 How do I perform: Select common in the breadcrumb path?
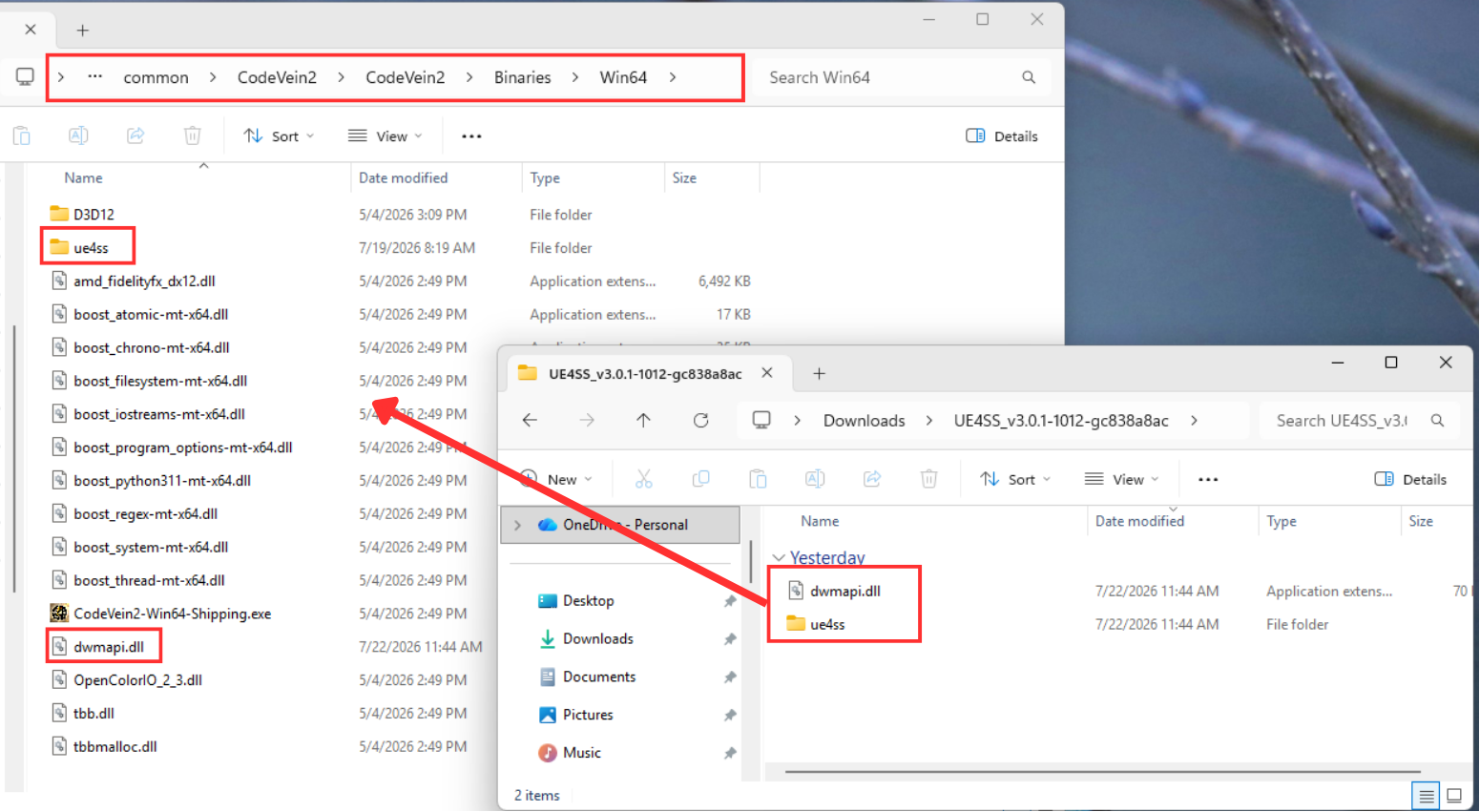pos(156,78)
